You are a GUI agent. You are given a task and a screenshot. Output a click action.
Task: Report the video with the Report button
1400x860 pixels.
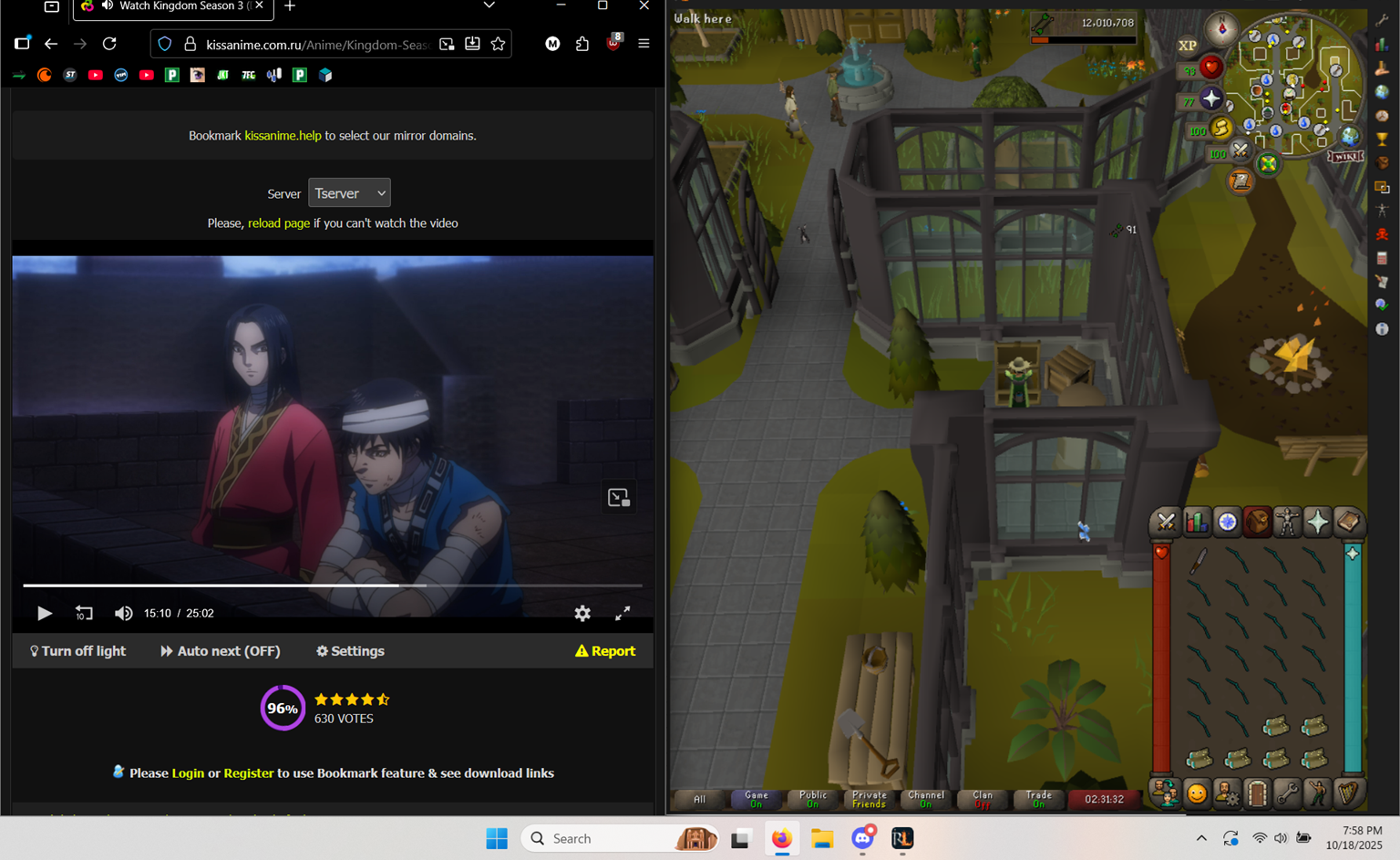(605, 651)
